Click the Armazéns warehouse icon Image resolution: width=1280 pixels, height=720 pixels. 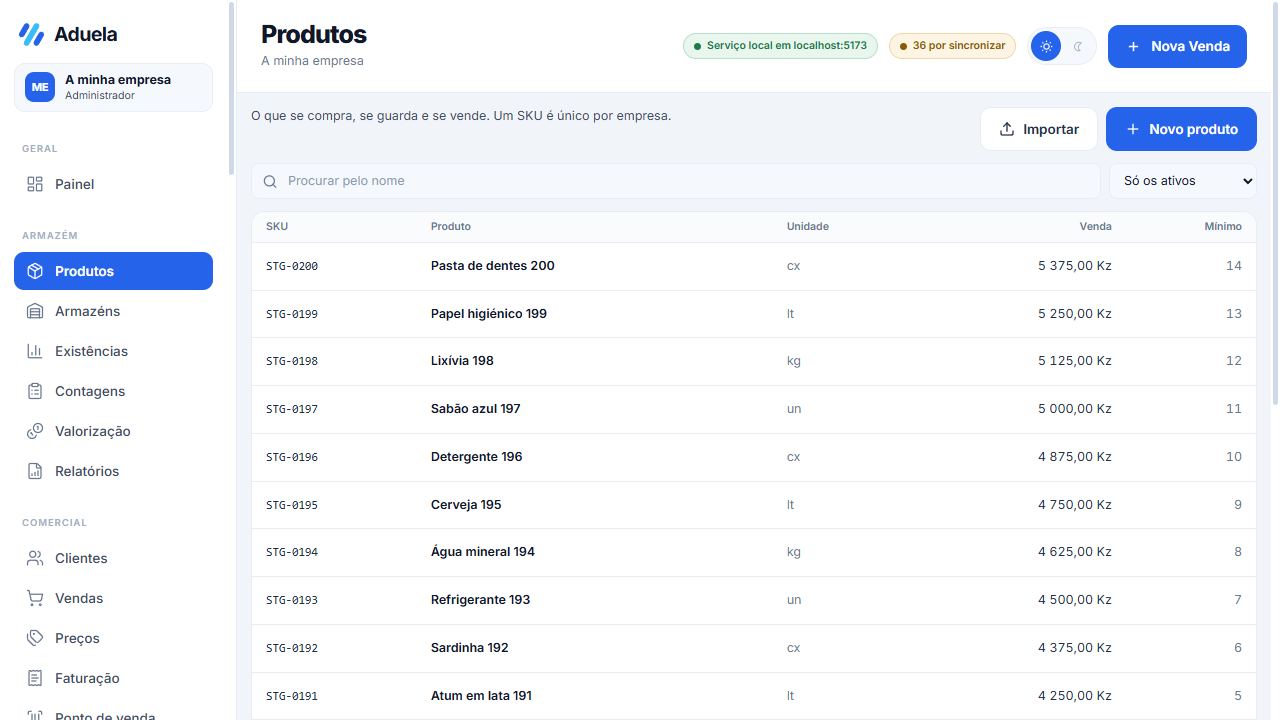(x=35, y=311)
